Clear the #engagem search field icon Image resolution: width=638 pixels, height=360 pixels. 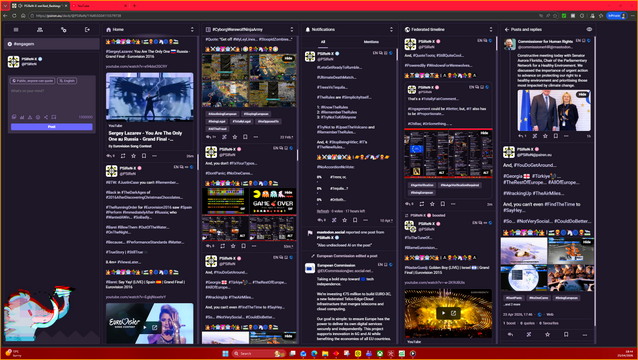(x=10, y=44)
